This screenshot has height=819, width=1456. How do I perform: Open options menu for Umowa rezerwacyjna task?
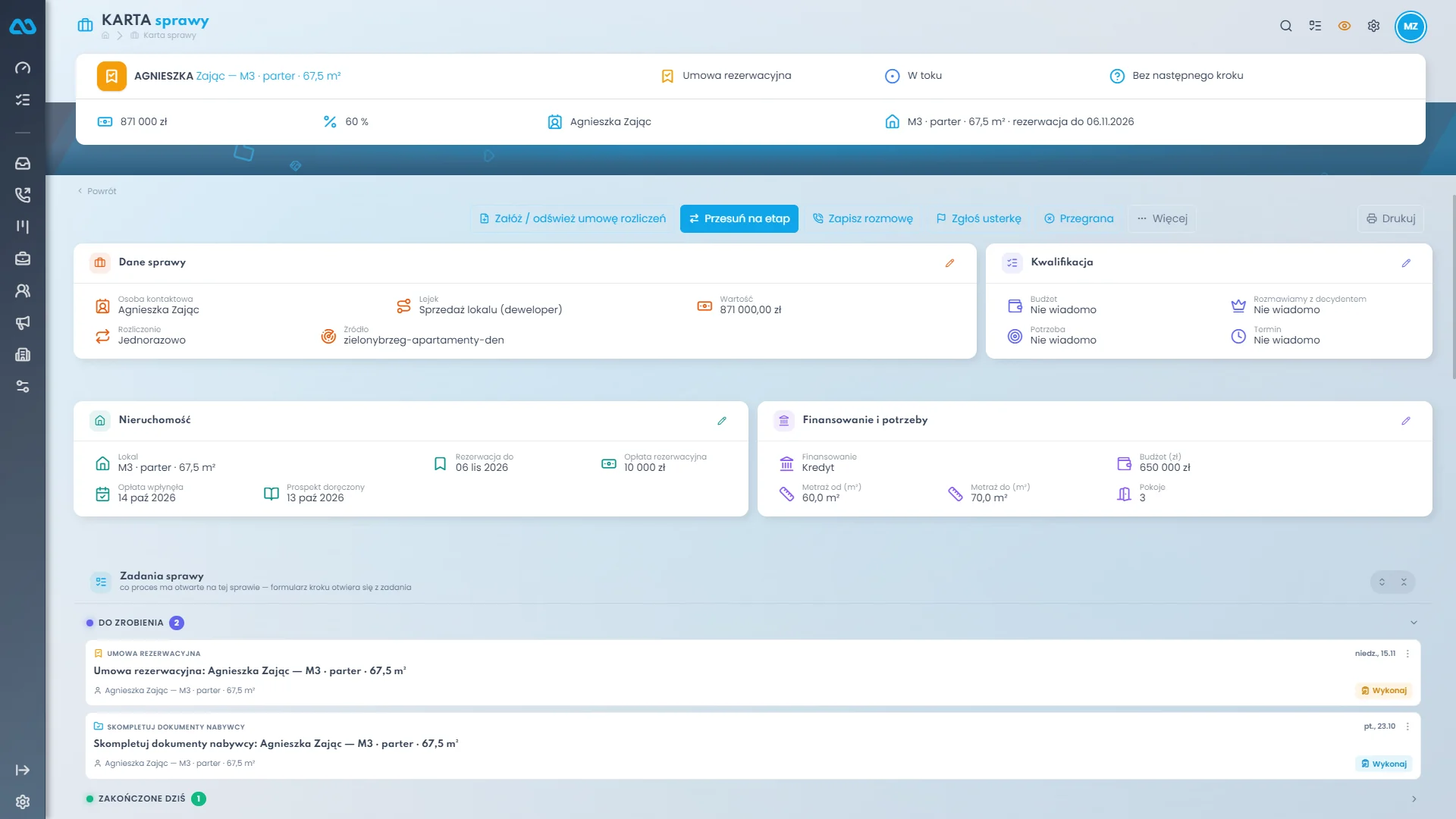pos(1407,654)
